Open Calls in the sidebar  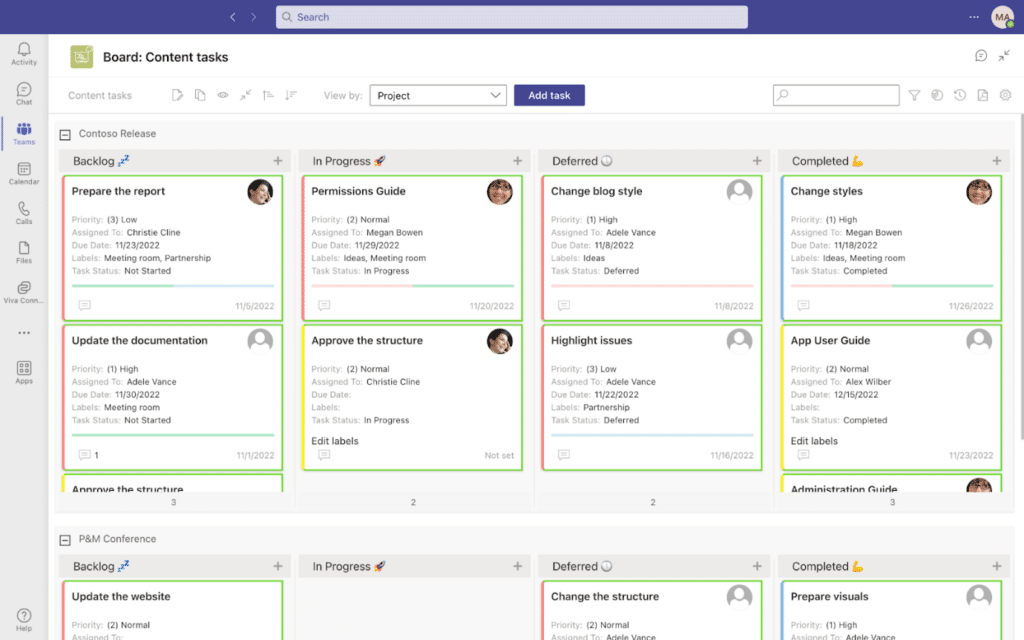[24, 213]
